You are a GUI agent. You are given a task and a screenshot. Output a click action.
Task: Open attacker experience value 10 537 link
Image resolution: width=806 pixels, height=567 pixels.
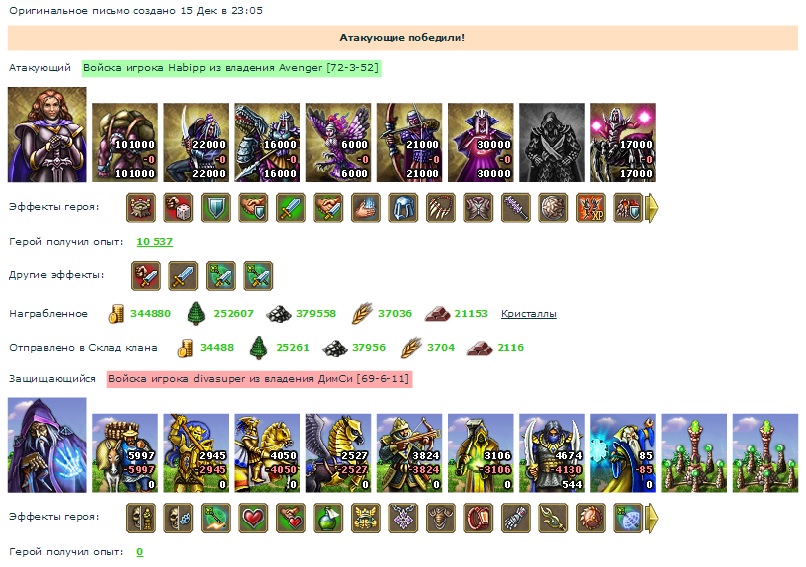154,242
